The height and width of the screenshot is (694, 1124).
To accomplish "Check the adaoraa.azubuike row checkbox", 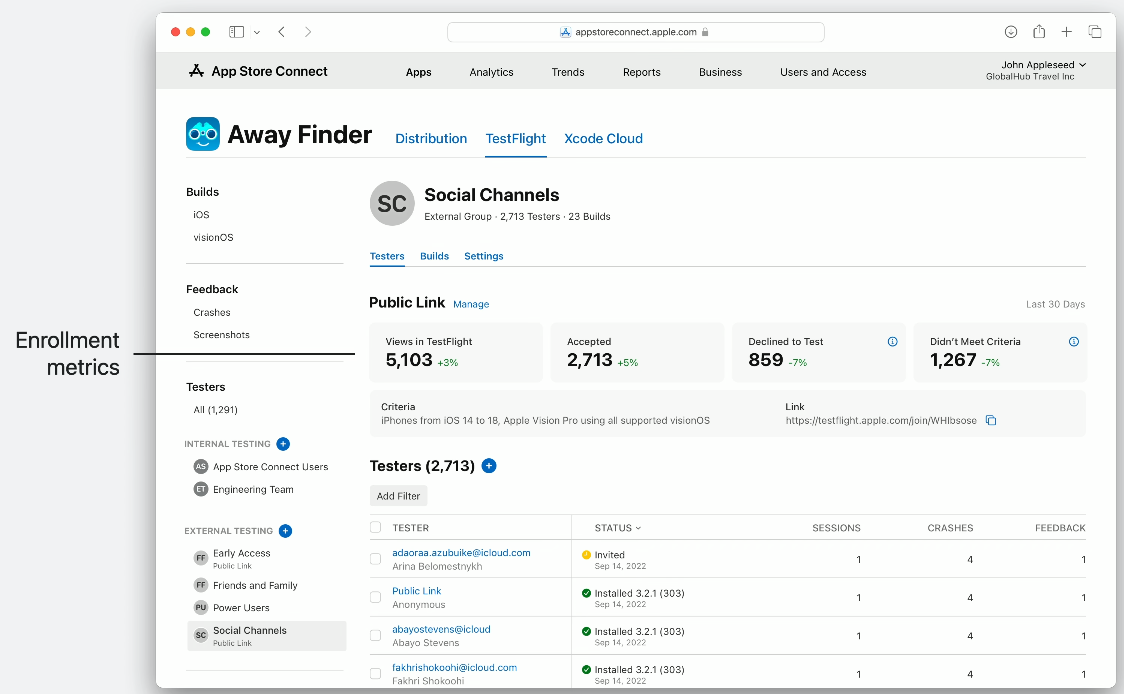I will click(376, 558).
